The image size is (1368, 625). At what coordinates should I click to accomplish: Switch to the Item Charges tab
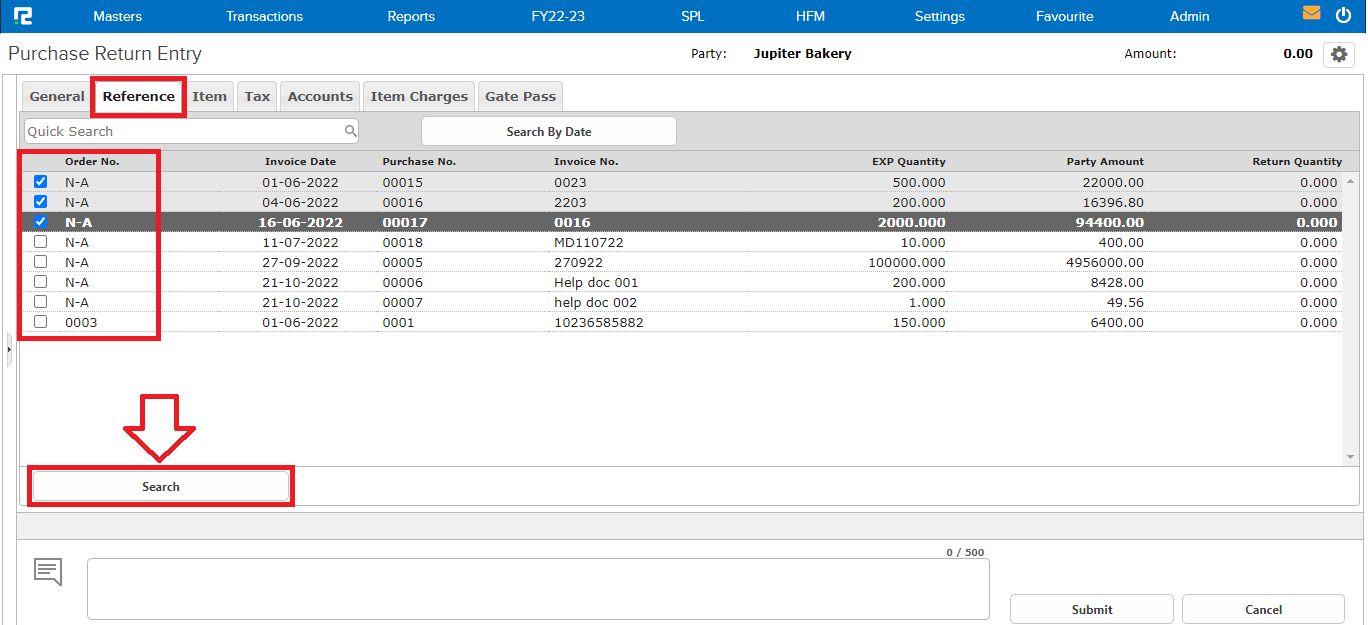(x=418, y=97)
